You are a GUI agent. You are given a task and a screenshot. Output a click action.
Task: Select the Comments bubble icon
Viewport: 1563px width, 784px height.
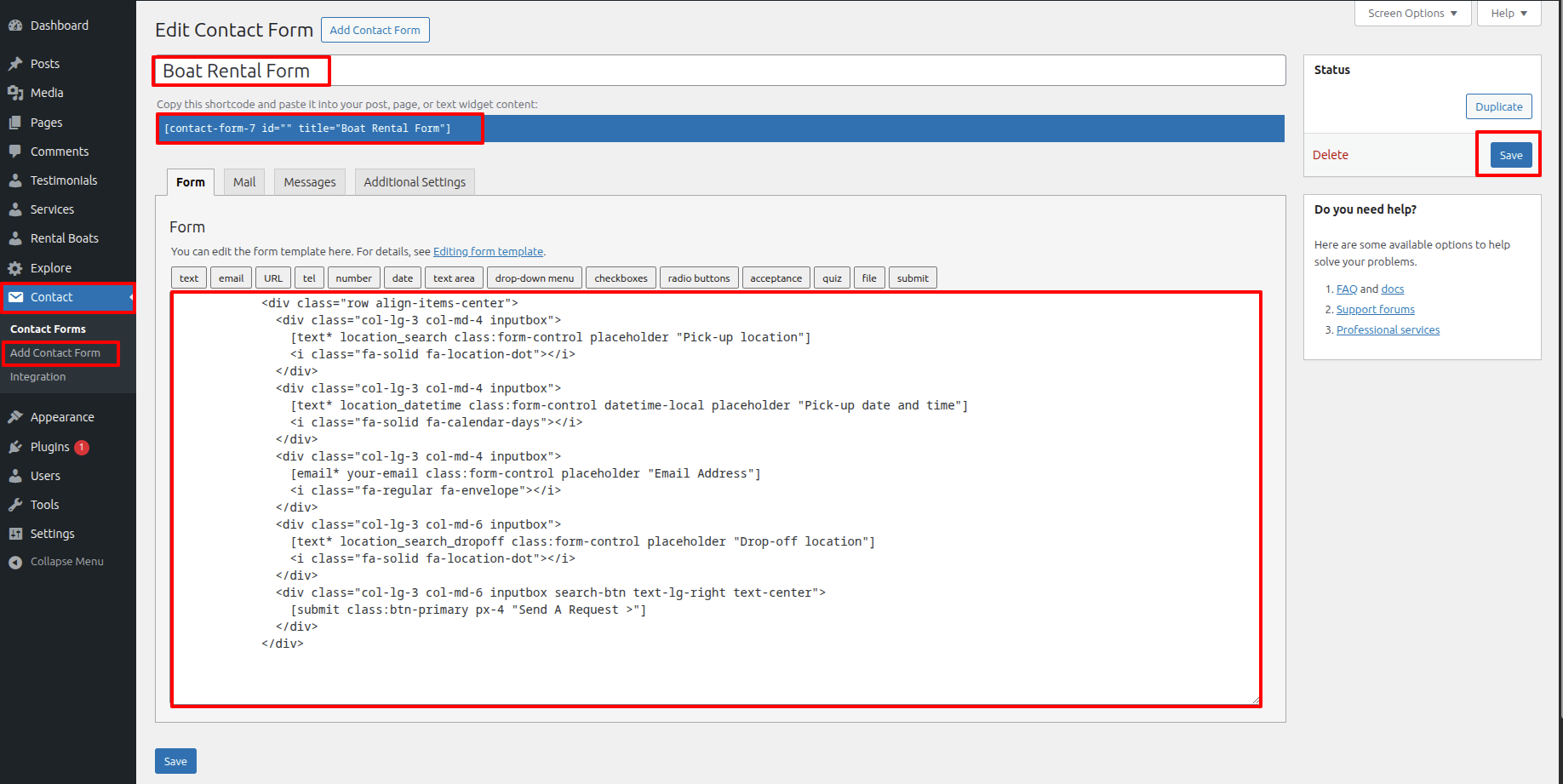[x=15, y=152]
